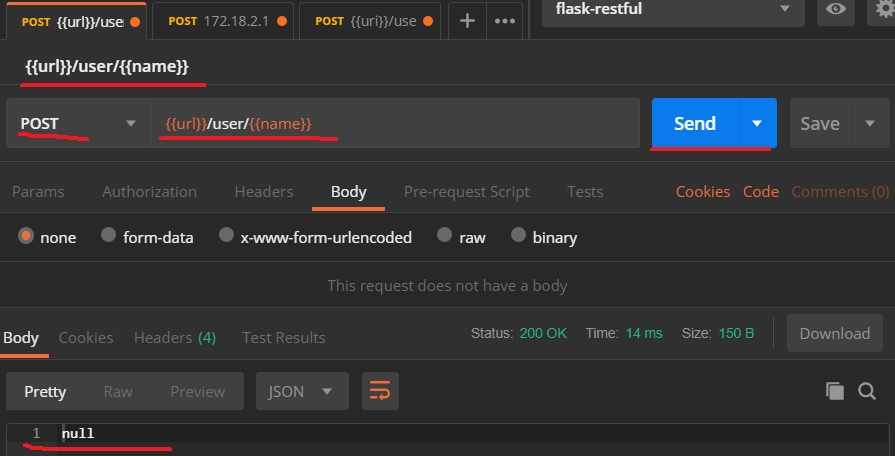Open the Params tab

(38, 192)
